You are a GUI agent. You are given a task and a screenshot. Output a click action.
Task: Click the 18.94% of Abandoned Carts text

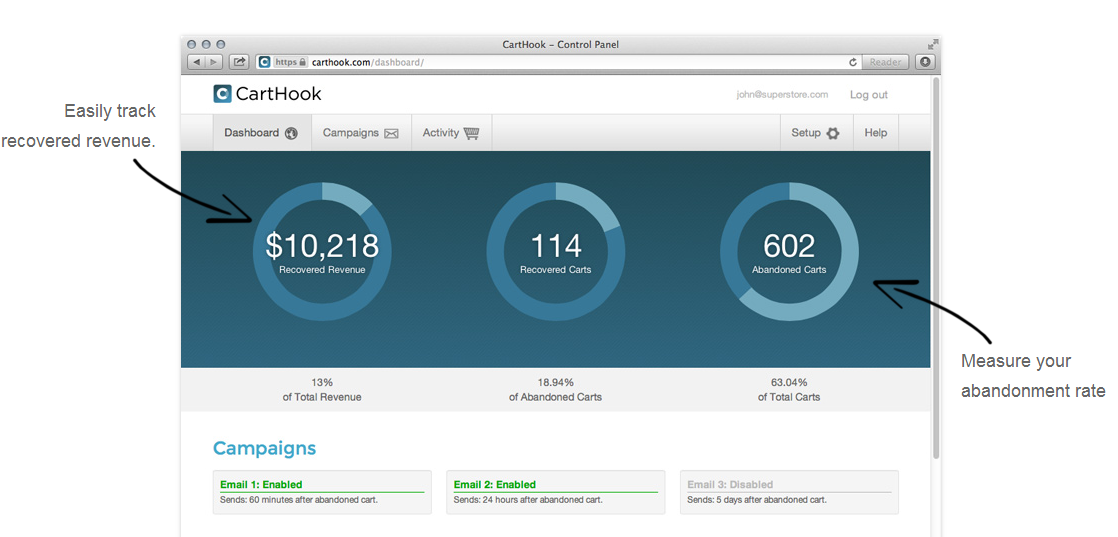(555, 389)
